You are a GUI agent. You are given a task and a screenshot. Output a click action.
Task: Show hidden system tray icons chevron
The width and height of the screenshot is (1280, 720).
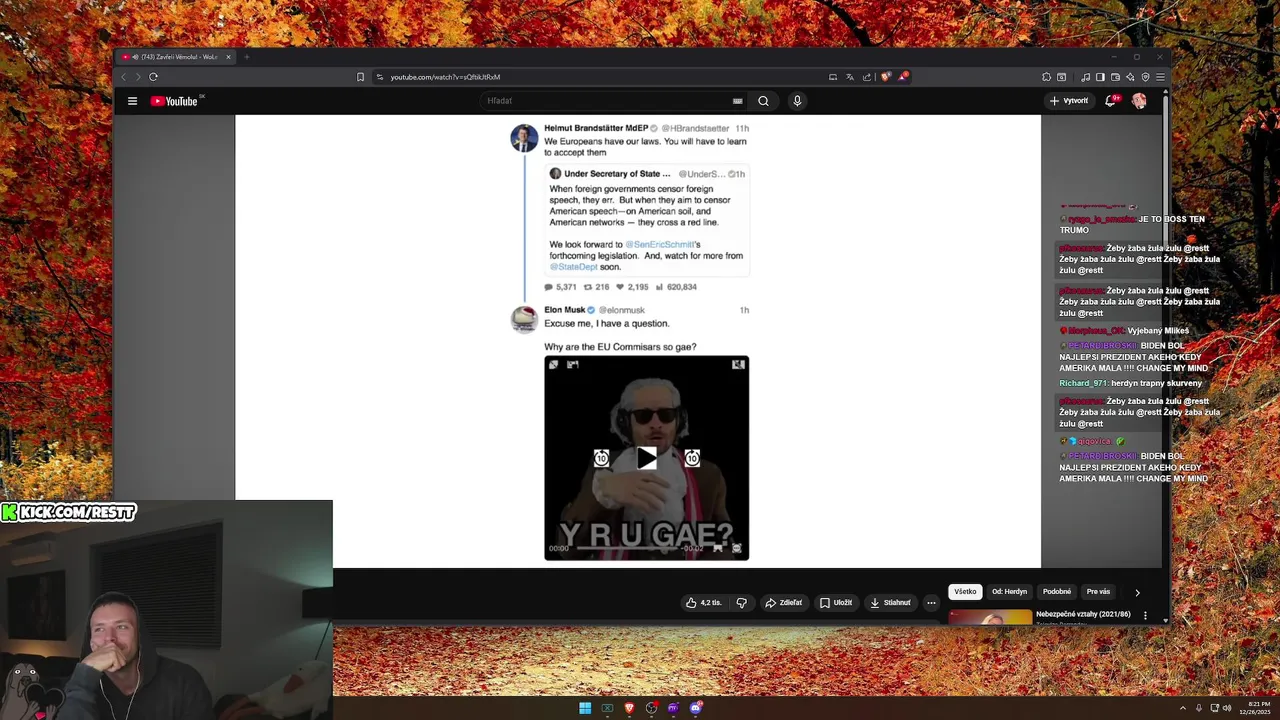(1183, 708)
